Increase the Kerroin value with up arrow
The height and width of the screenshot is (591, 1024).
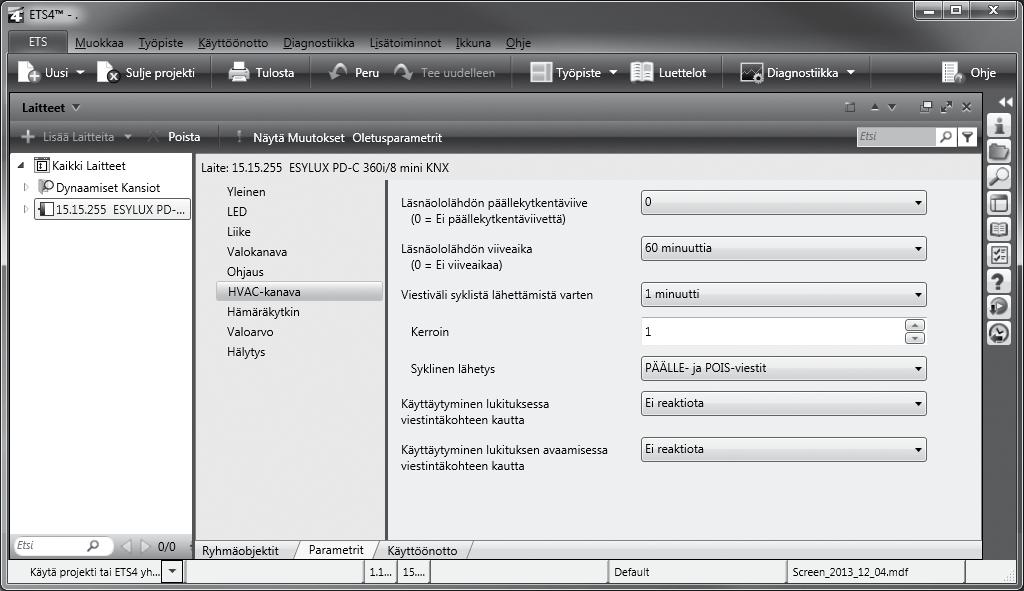point(915,325)
